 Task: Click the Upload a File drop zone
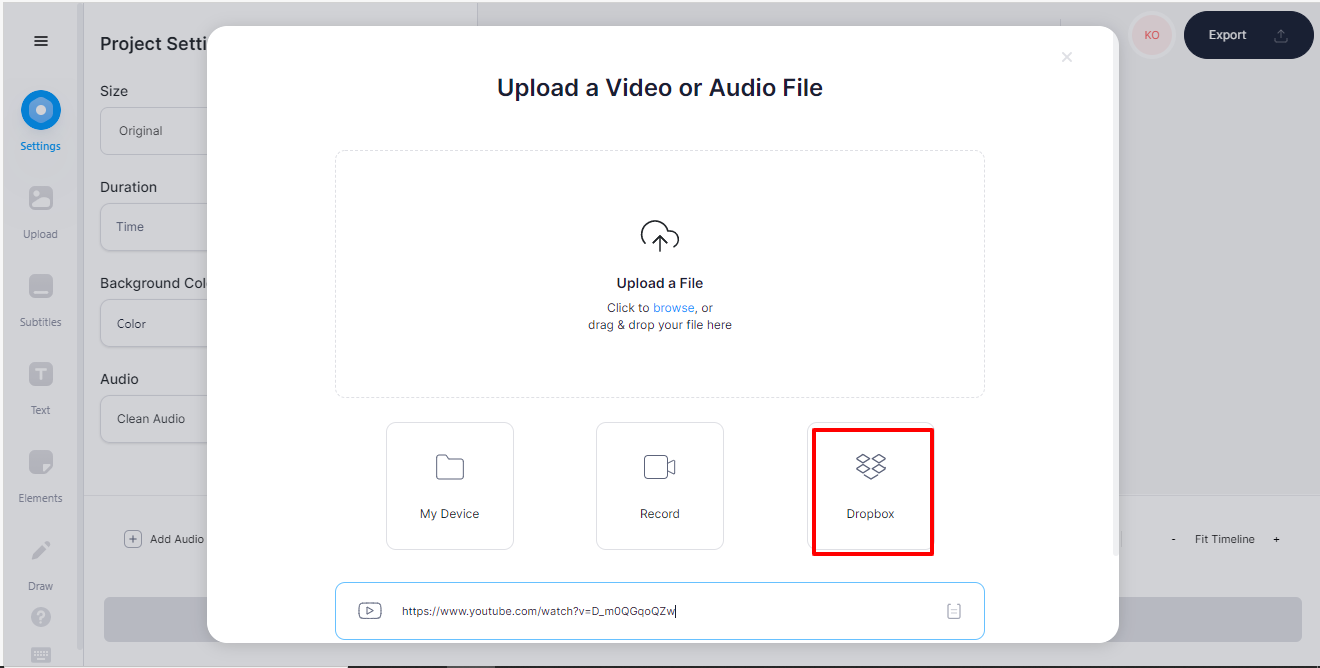tap(660, 274)
